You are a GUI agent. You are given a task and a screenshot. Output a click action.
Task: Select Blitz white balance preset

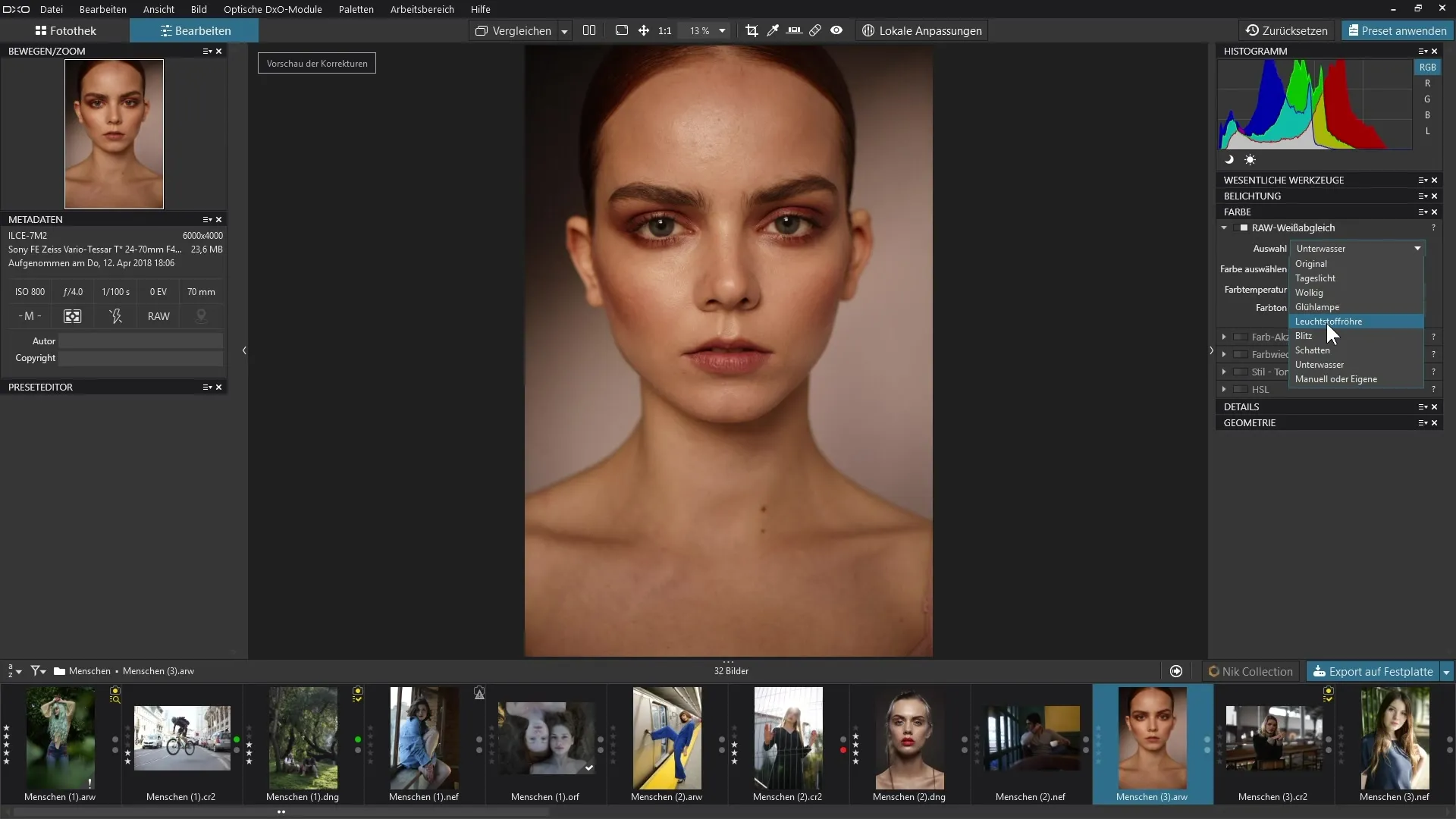(x=1356, y=336)
